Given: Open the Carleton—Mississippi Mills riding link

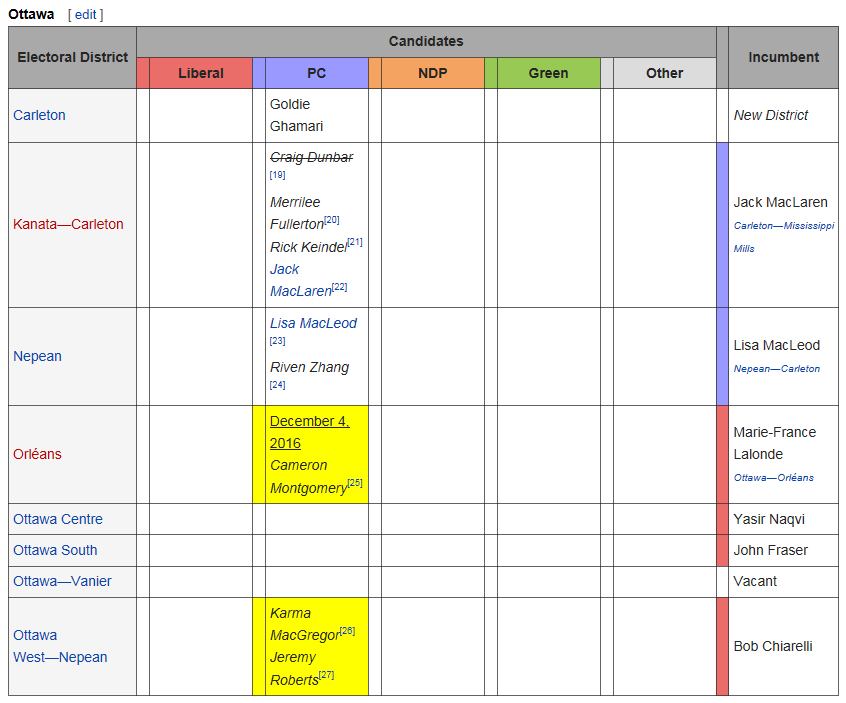Looking at the screenshot, I should click(x=783, y=226).
